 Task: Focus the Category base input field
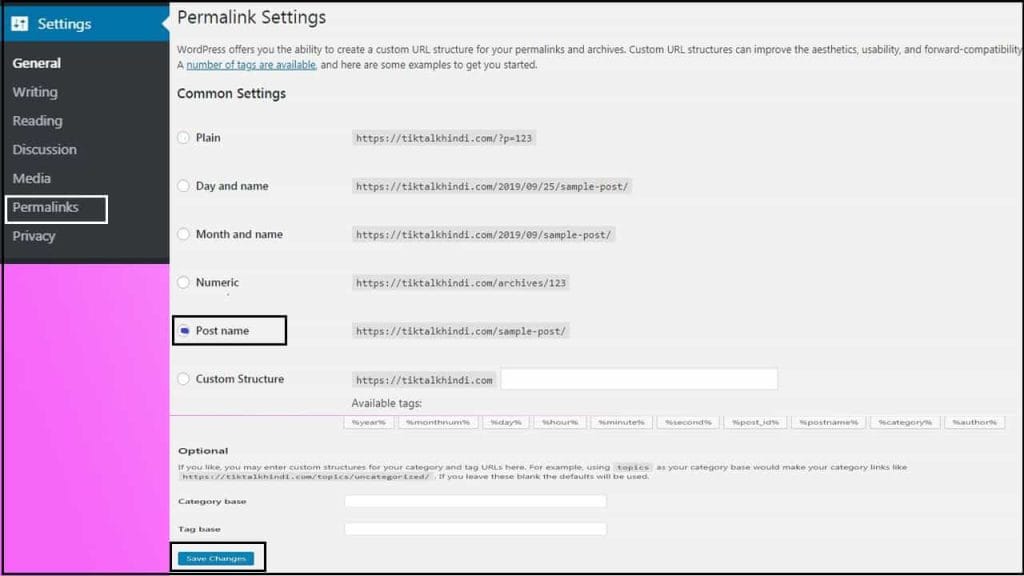point(475,501)
